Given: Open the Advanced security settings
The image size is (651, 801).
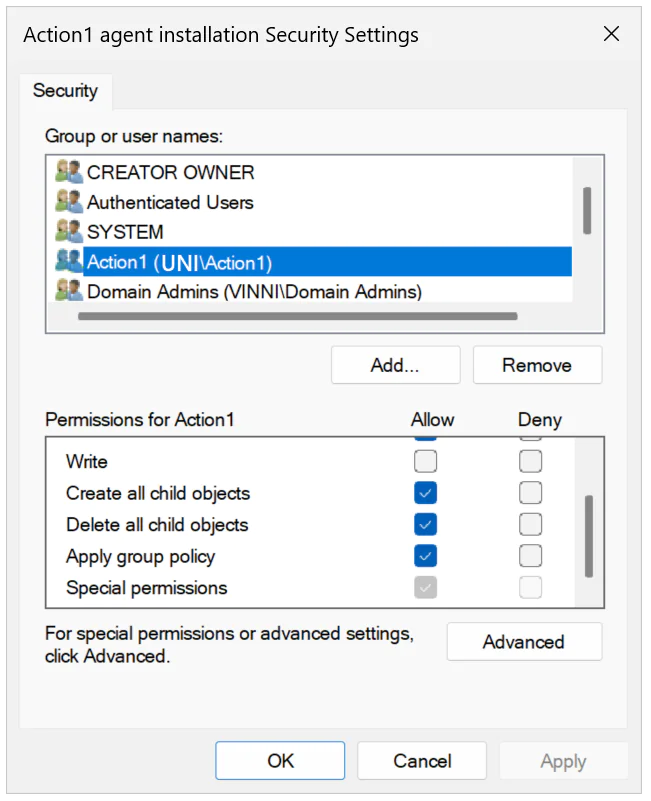Looking at the screenshot, I should pos(524,641).
